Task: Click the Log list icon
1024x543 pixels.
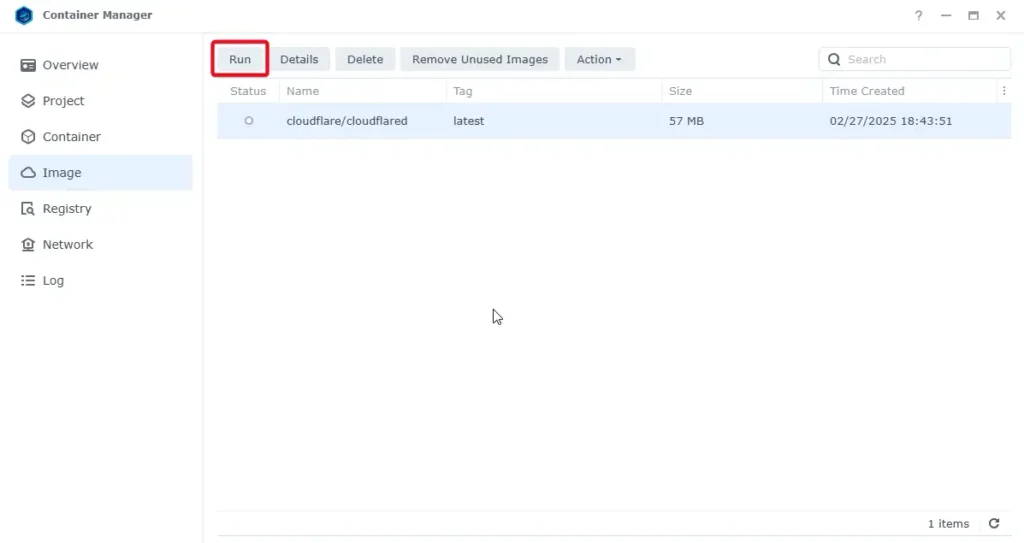Action: coord(28,281)
